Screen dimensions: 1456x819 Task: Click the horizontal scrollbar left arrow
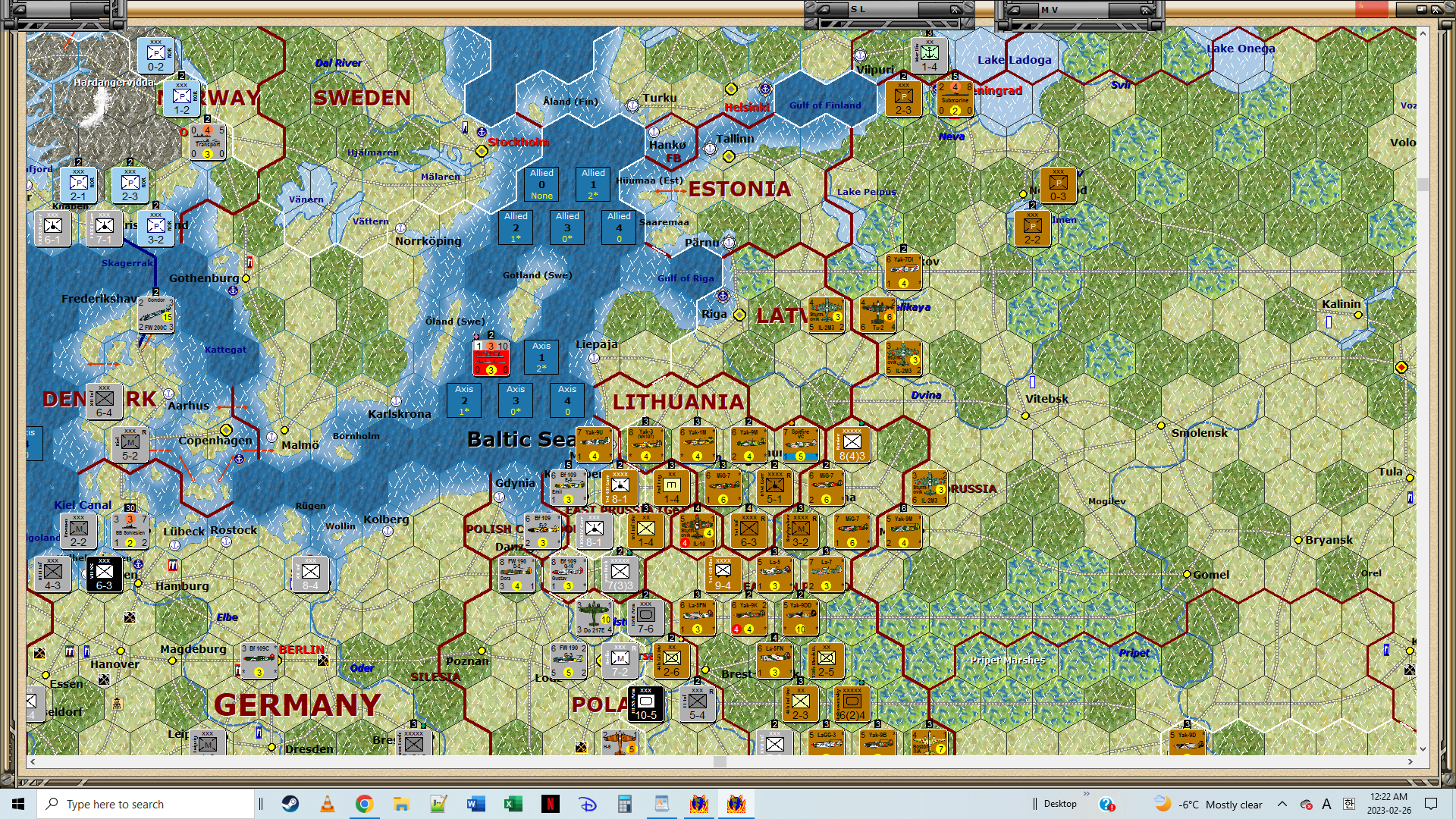[32, 761]
